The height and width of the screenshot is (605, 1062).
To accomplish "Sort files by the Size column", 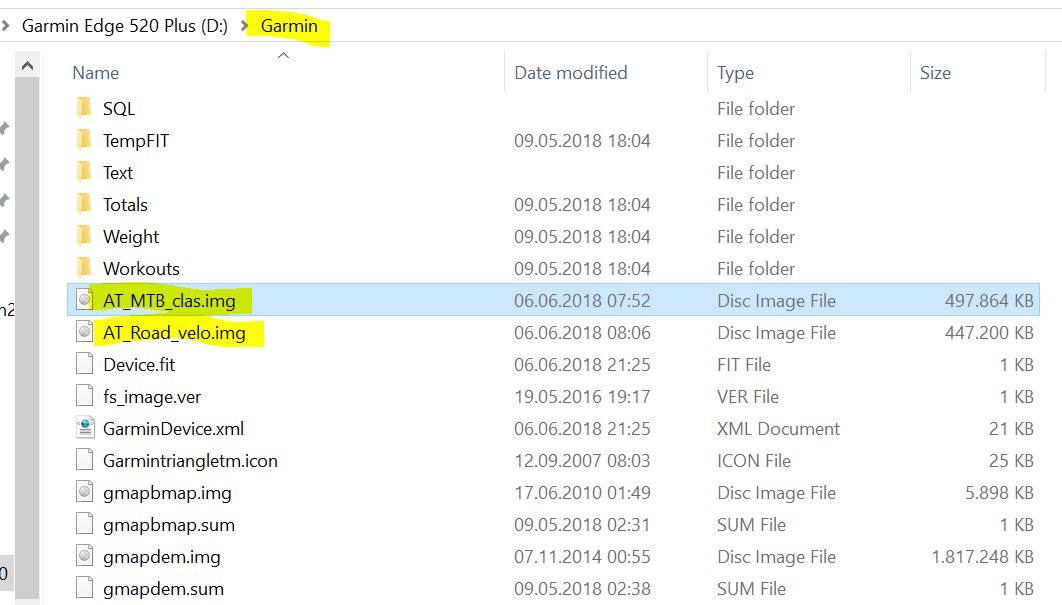I will 935,72.
